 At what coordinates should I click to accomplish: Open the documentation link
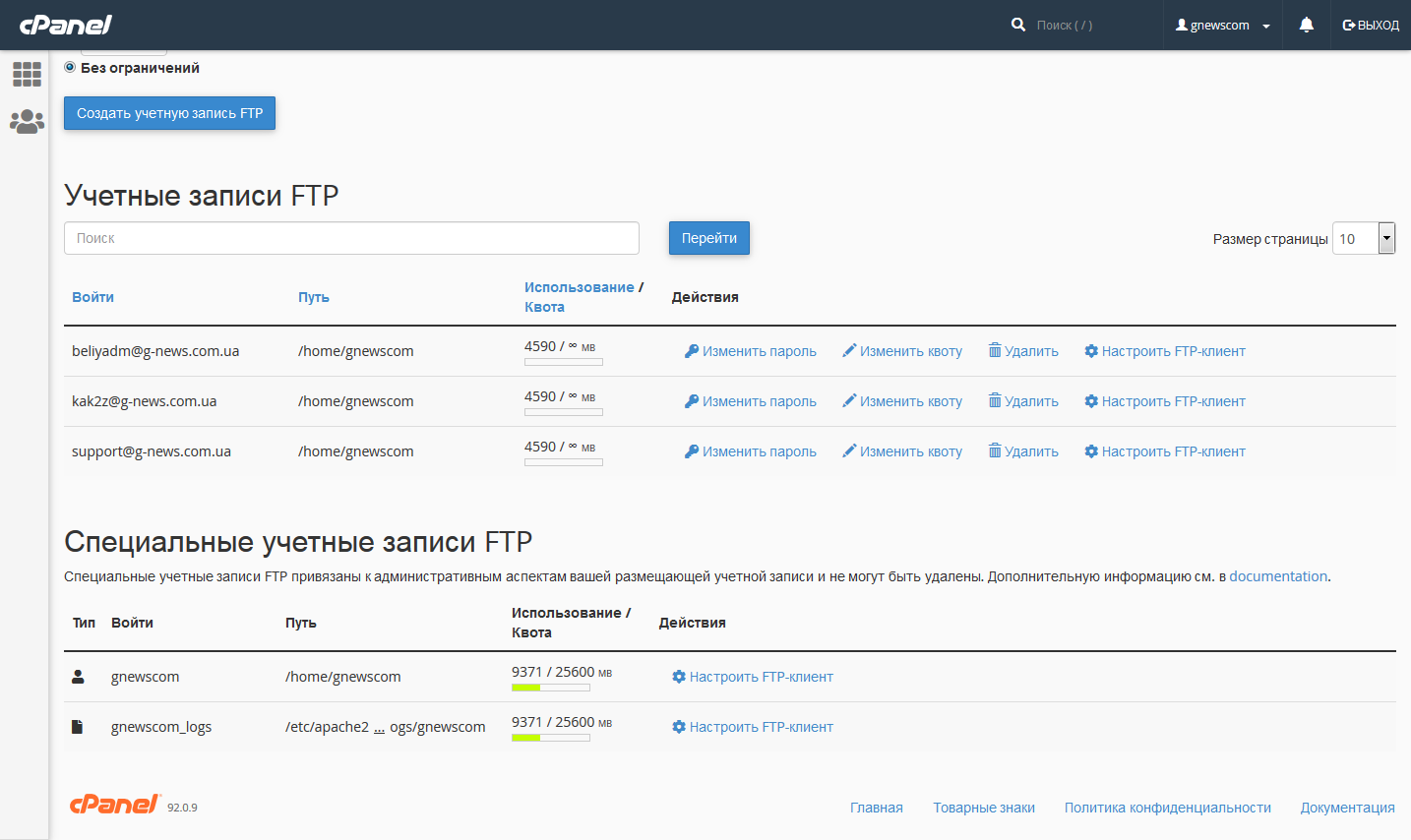pyautogui.click(x=1277, y=576)
